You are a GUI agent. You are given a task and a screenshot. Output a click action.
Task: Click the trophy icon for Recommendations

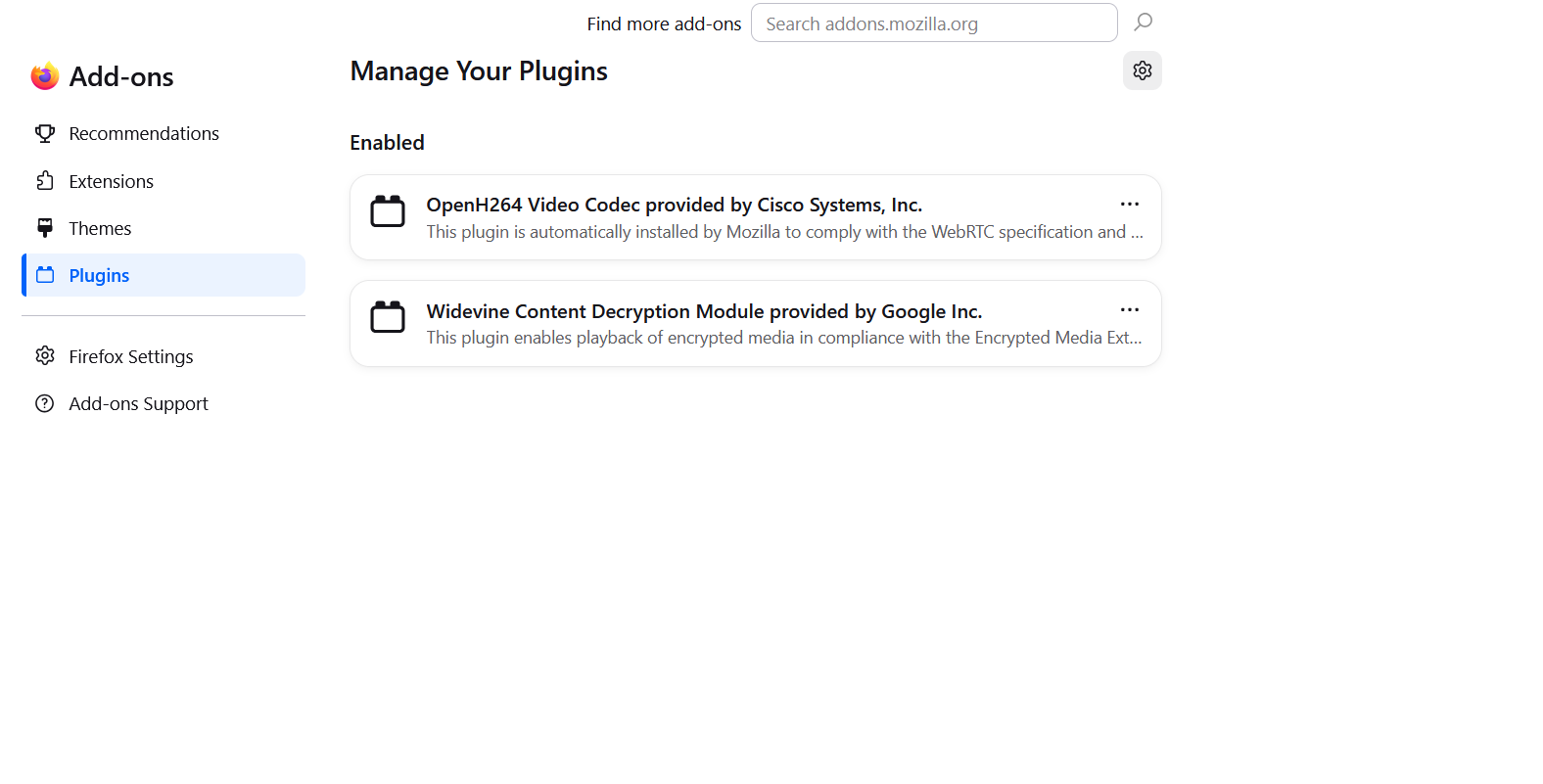45,133
